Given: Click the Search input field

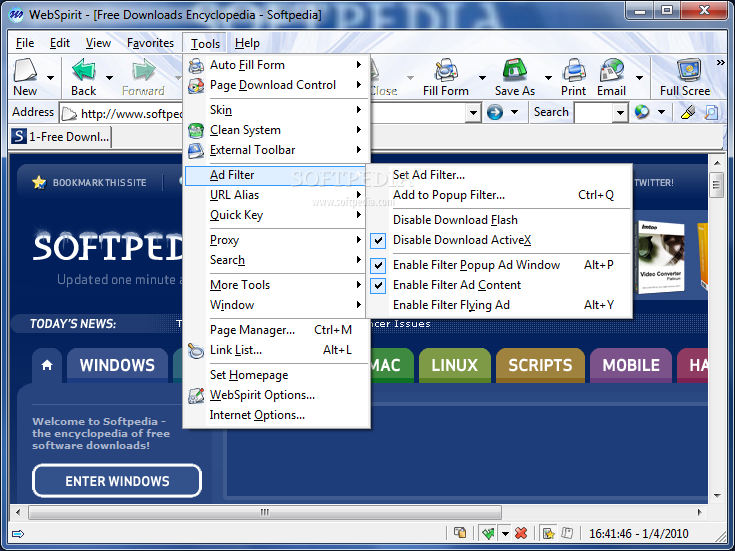Looking at the screenshot, I should point(593,113).
